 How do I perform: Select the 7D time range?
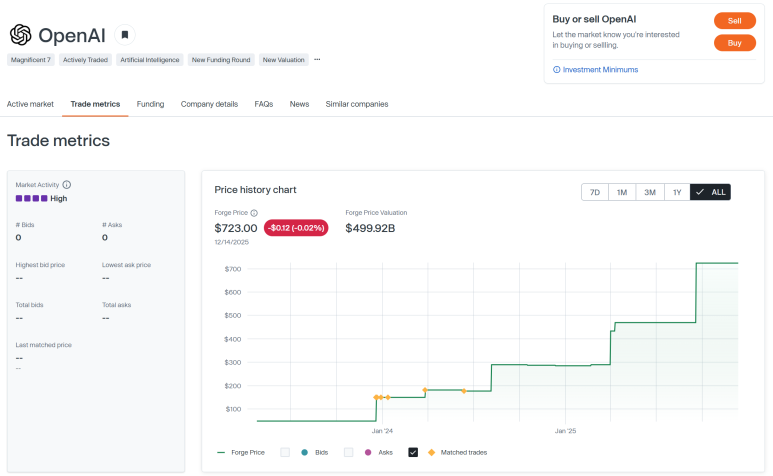pyautogui.click(x=594, y=192)
